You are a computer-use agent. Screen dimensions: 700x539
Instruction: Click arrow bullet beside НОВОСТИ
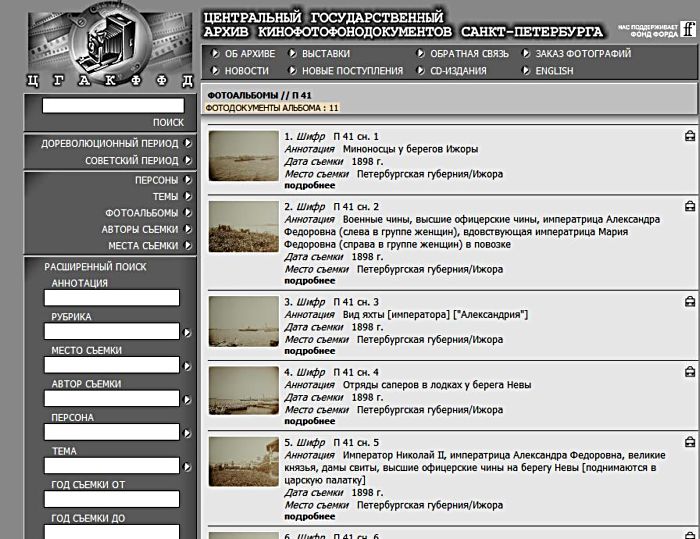[215, 71]
